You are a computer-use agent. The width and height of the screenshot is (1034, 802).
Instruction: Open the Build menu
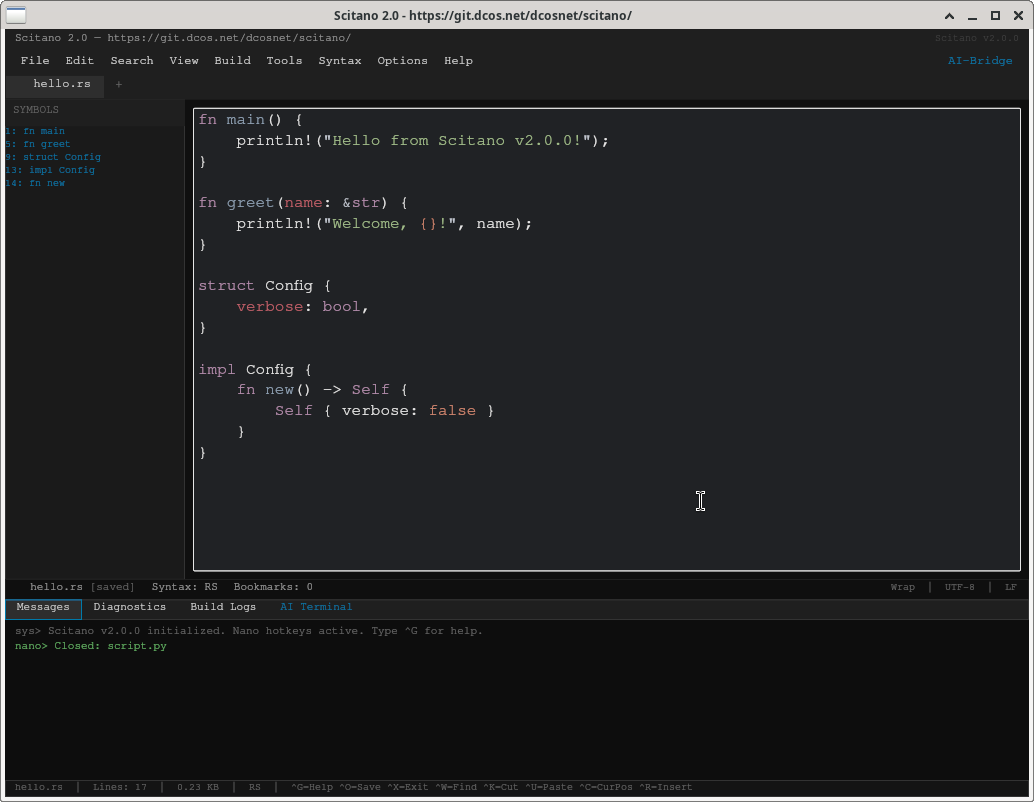(232, 61)
